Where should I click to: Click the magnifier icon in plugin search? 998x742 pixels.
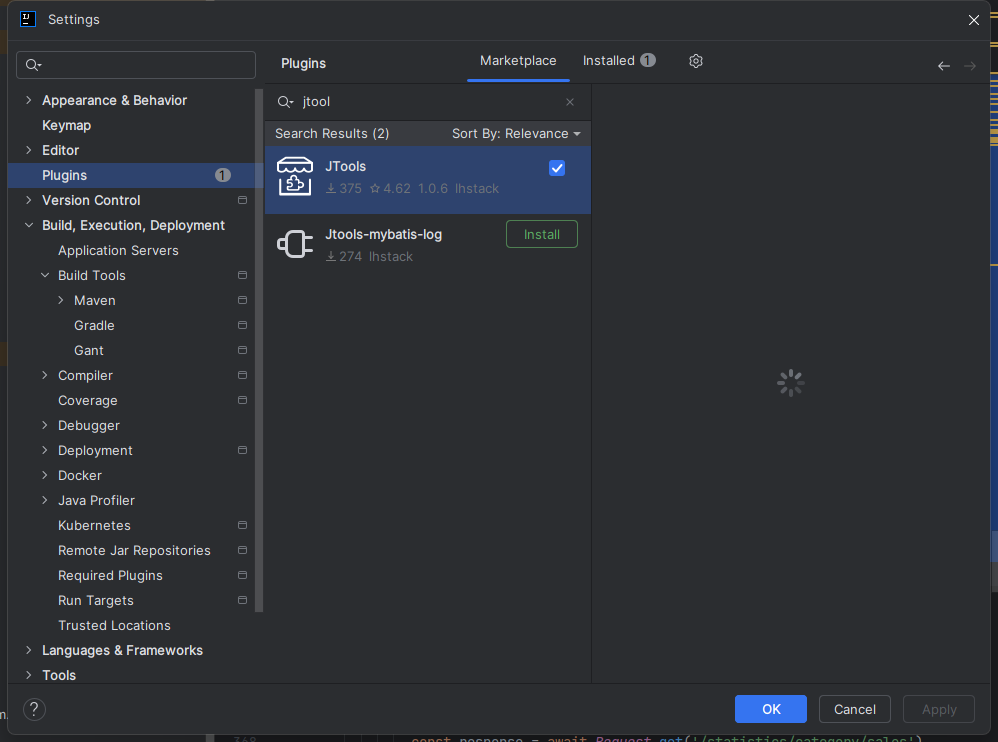click(285, 102)
